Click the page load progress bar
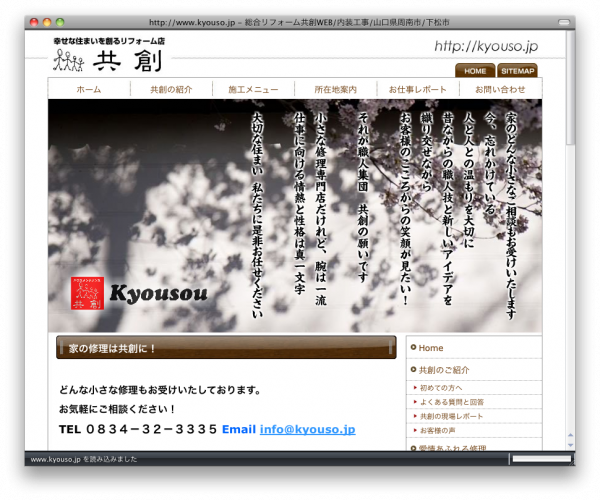 (x=541, y=459)
